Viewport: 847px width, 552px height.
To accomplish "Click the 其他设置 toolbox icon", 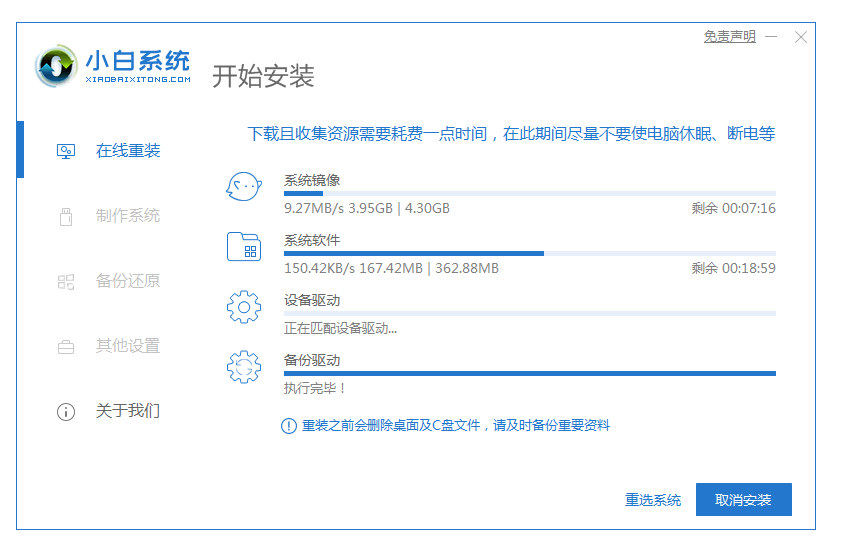I will click(66, 347).
